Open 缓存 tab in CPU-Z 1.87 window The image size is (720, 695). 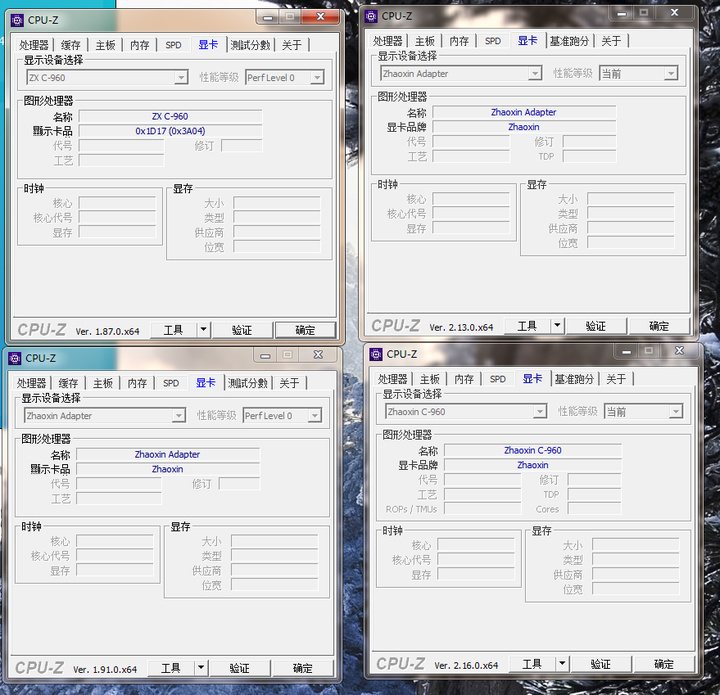71,45
